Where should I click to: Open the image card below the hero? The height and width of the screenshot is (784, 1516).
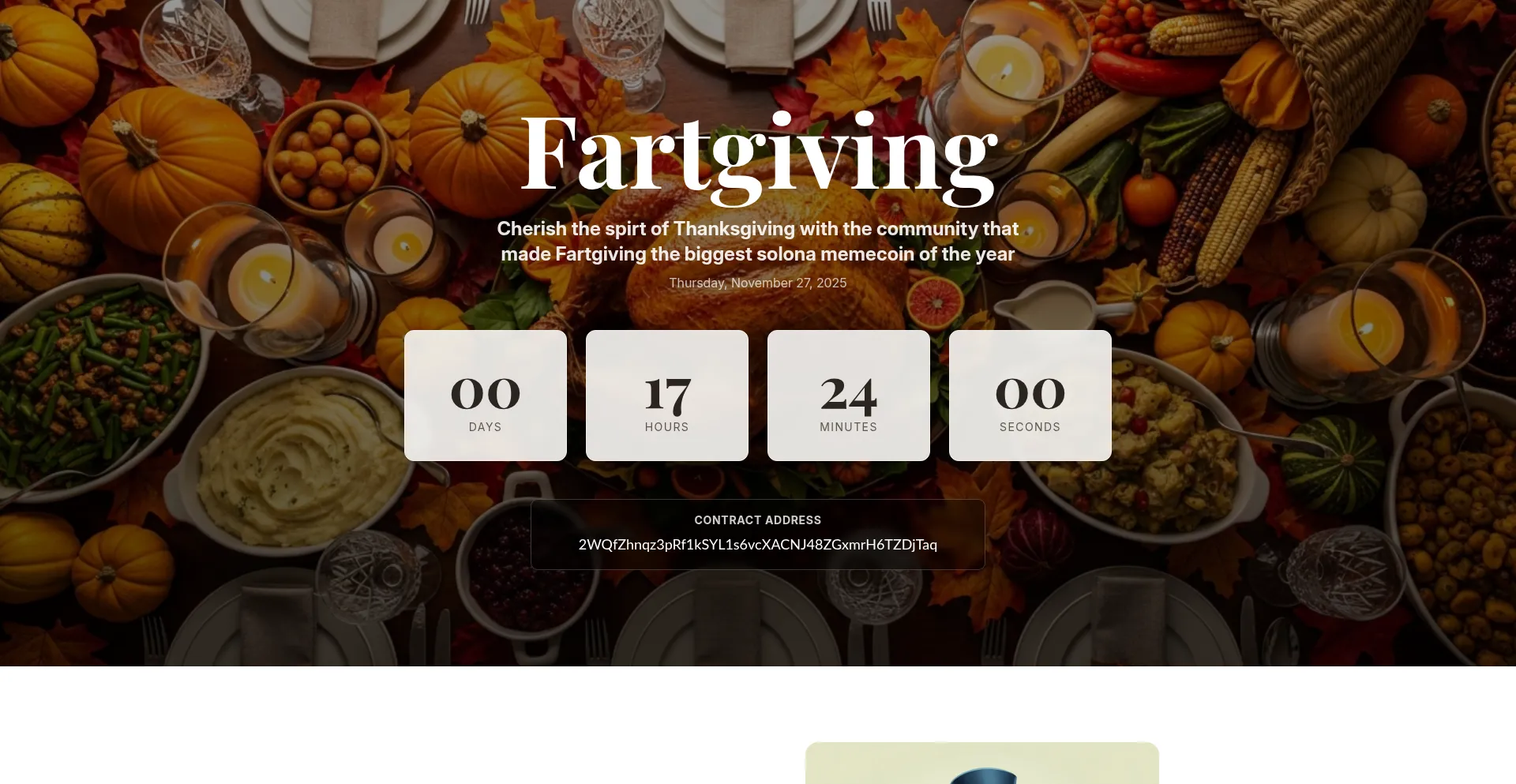pos(982,763)
